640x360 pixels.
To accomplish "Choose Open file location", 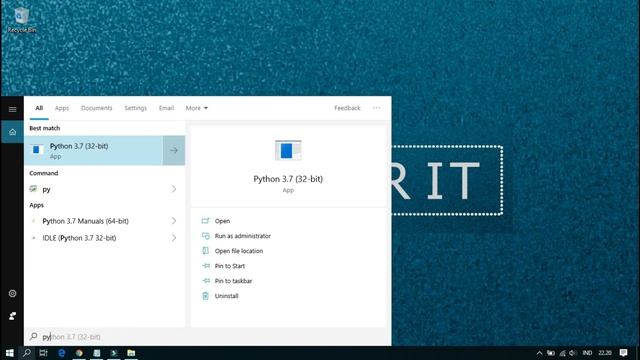I will point(239,251).
